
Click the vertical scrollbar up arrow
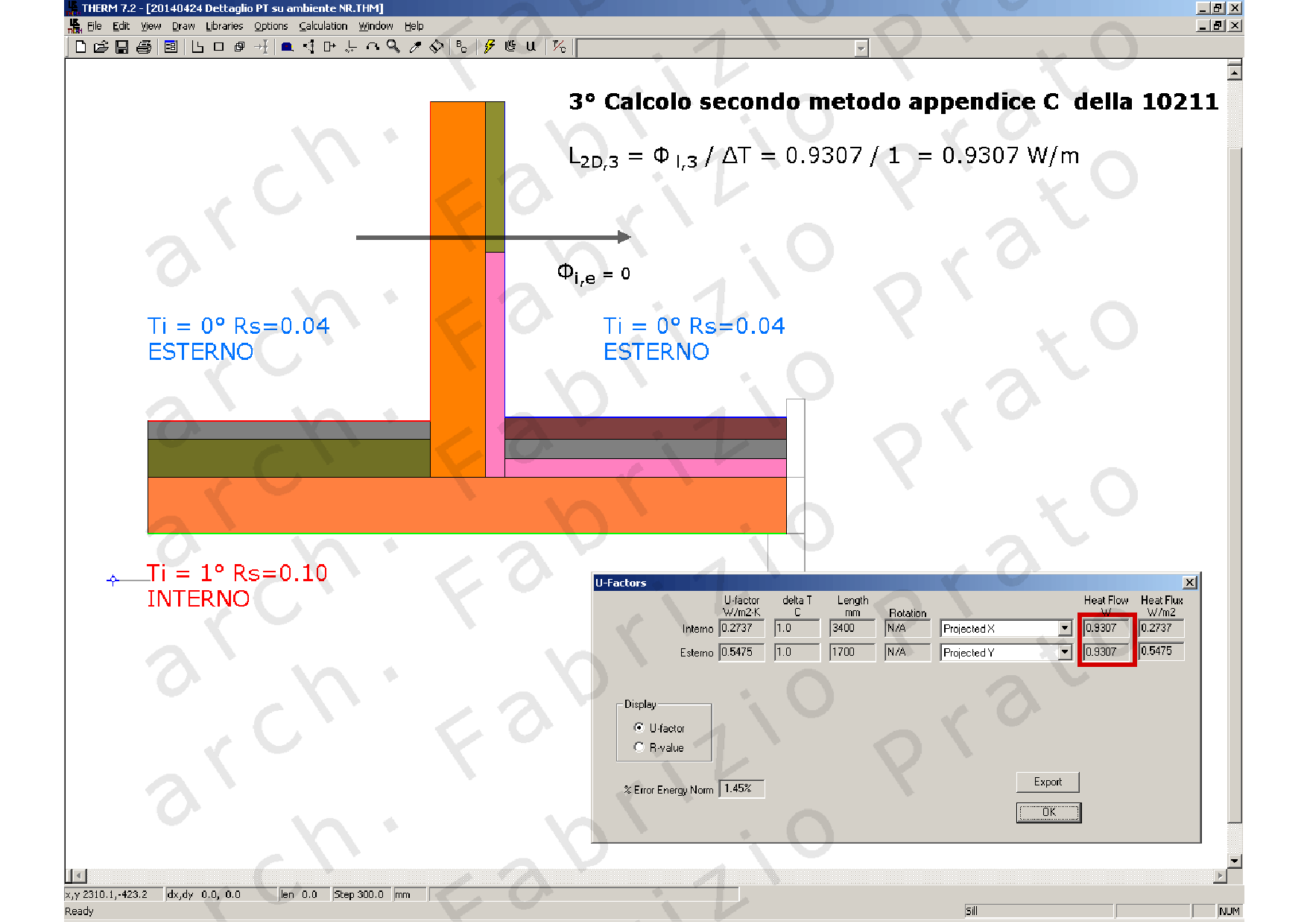pos(1235,73)
